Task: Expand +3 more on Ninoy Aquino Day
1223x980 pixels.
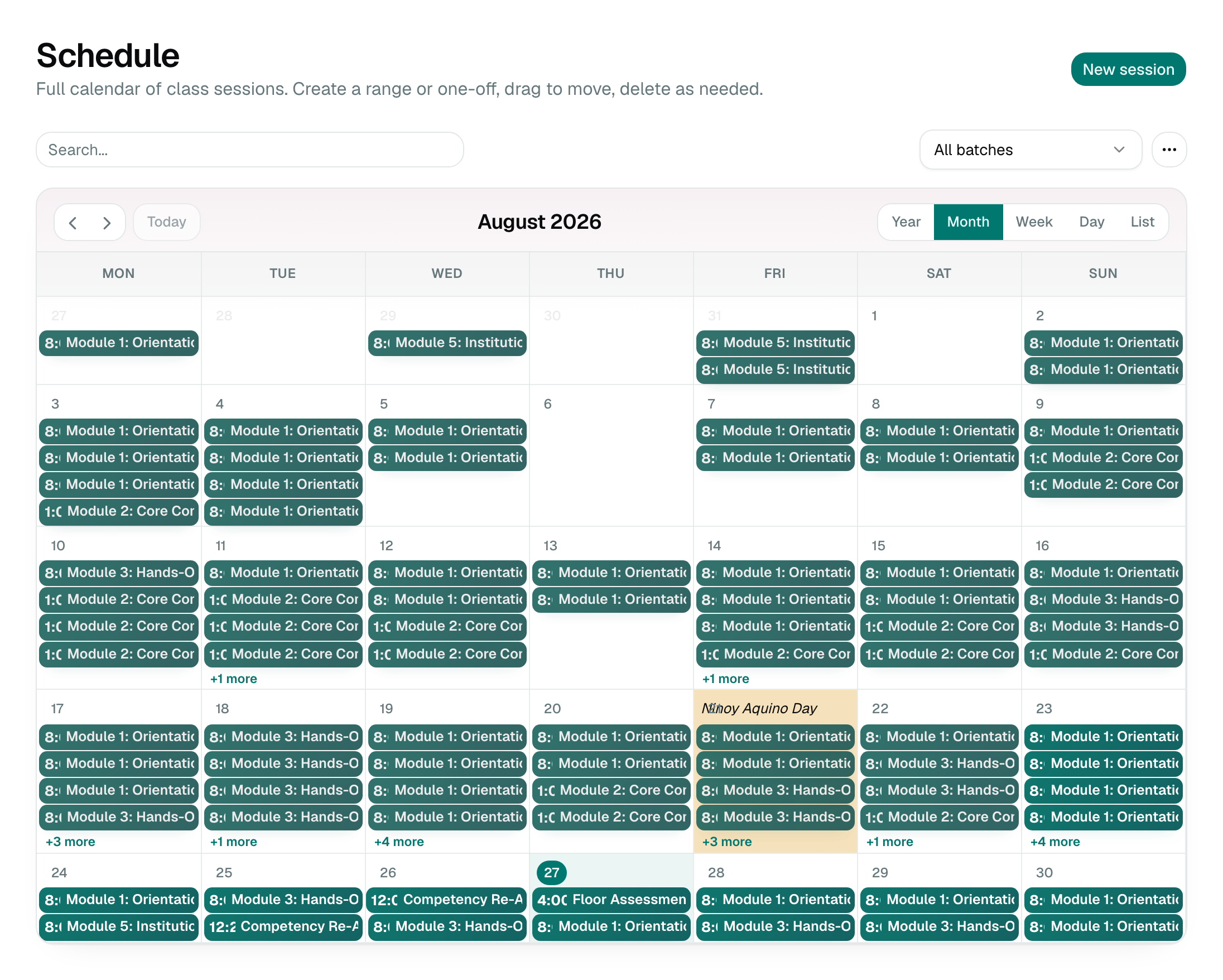Action: [726, 842]
